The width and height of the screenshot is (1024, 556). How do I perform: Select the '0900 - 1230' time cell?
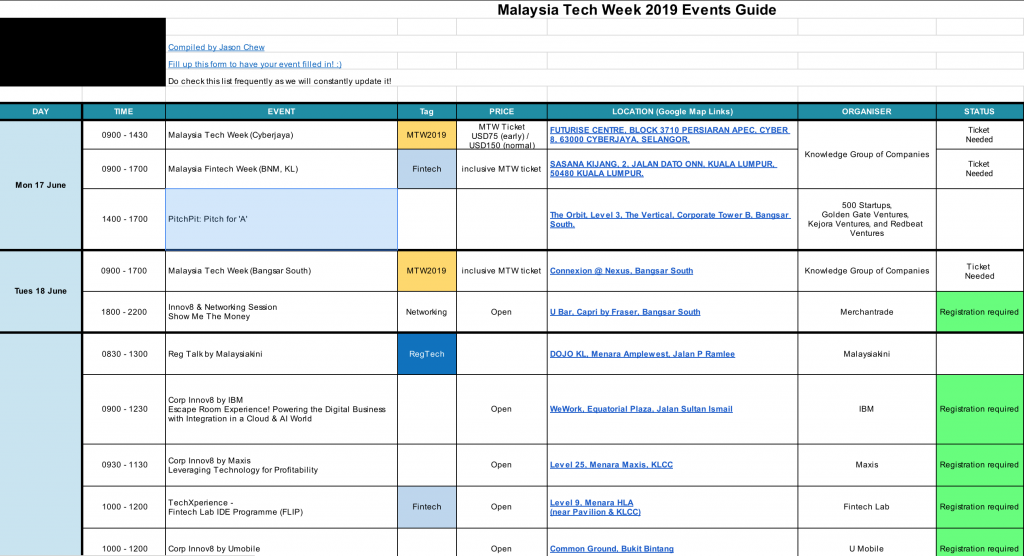point(123,410)
